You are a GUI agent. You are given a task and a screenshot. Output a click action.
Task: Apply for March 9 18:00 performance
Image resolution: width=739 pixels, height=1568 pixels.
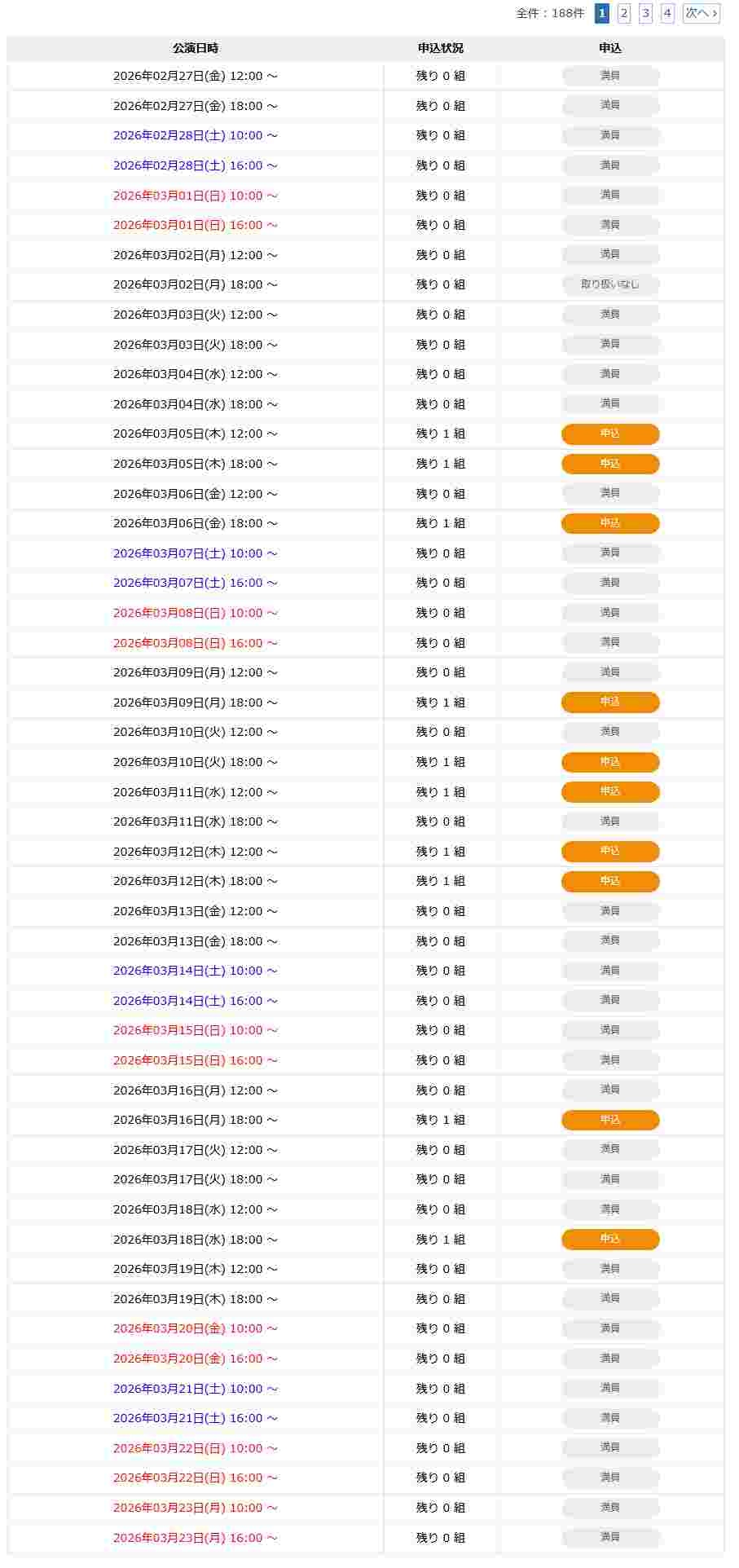(610, 702)
